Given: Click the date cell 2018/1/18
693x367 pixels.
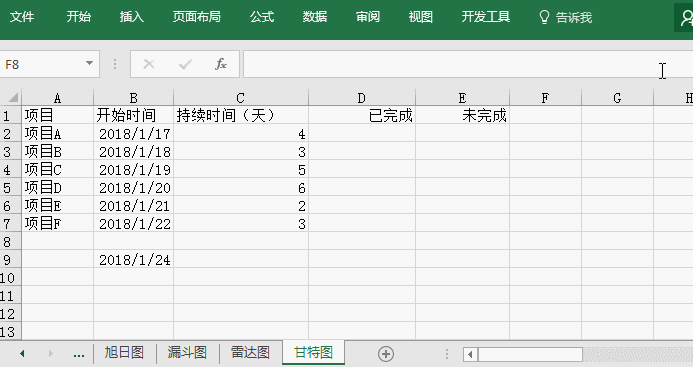Looking at the screenshot, I should coord(133,152).
